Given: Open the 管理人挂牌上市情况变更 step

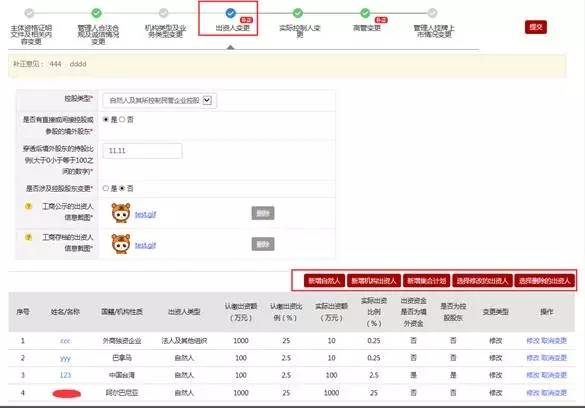Looking at the screenshot, I should pyautogui.click(x=434, y=31).
